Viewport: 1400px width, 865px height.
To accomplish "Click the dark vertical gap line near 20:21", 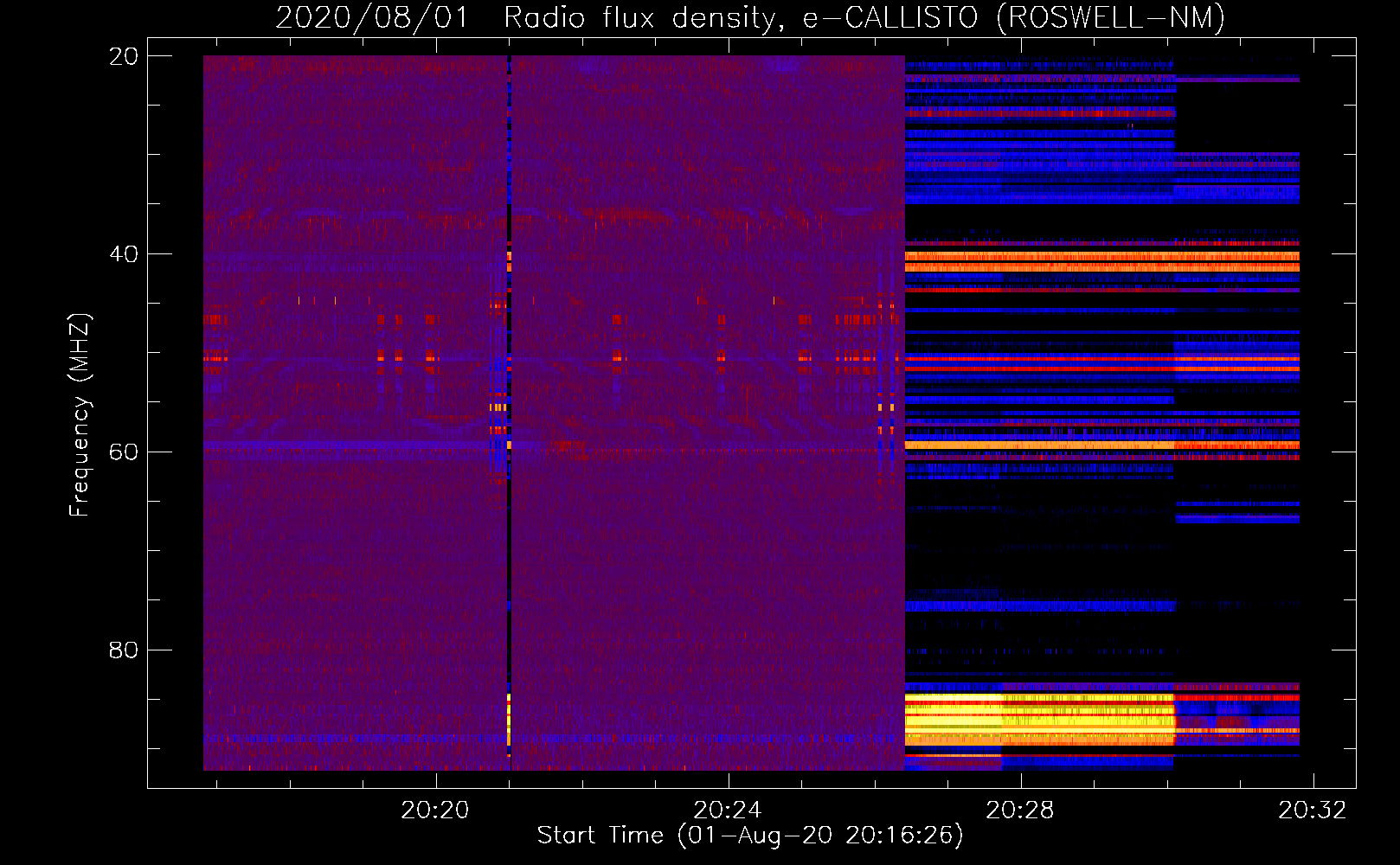I will coord(509,413).
